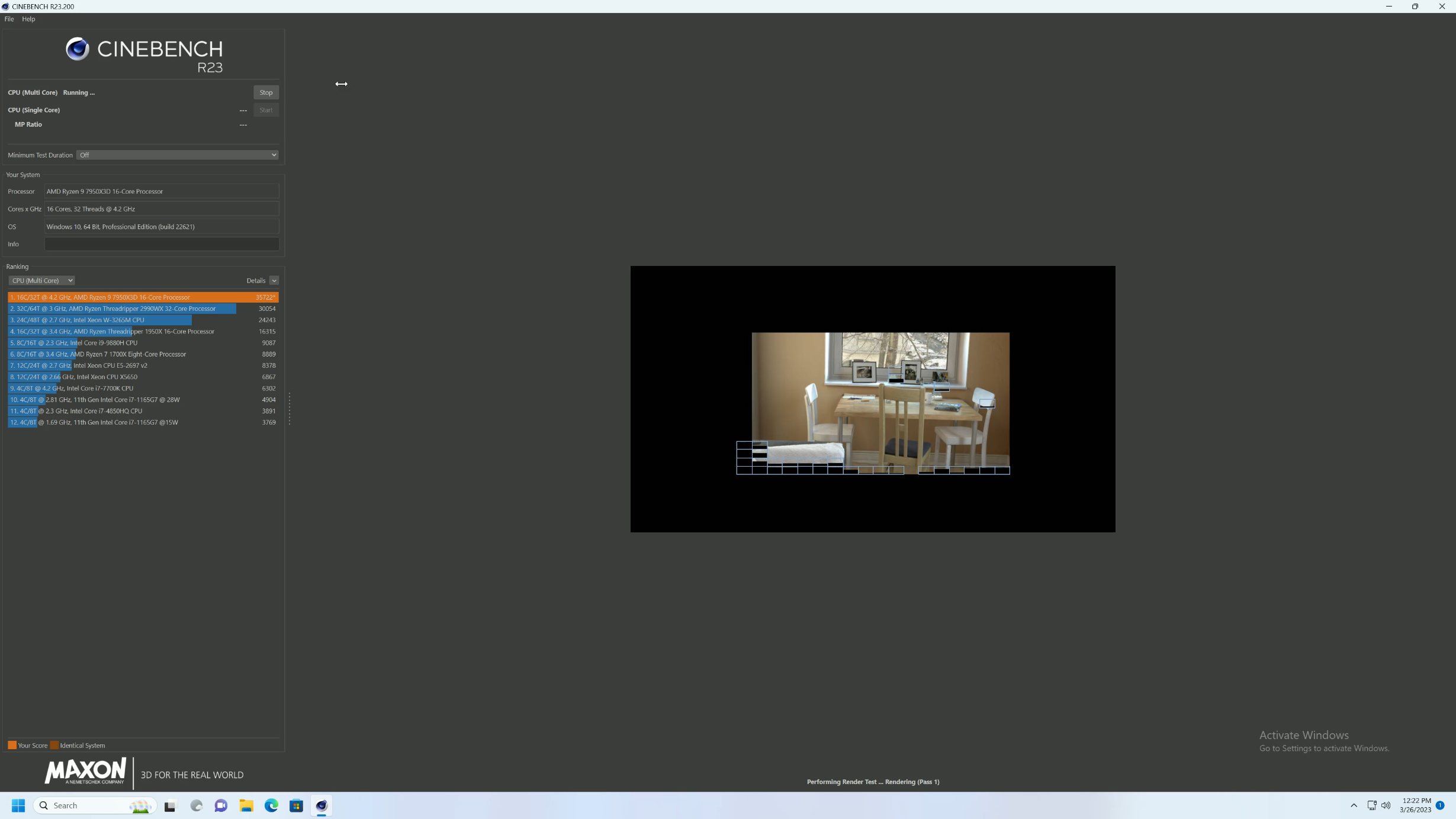Select ranking row 9 Core i7-7700K

[143, 388]
